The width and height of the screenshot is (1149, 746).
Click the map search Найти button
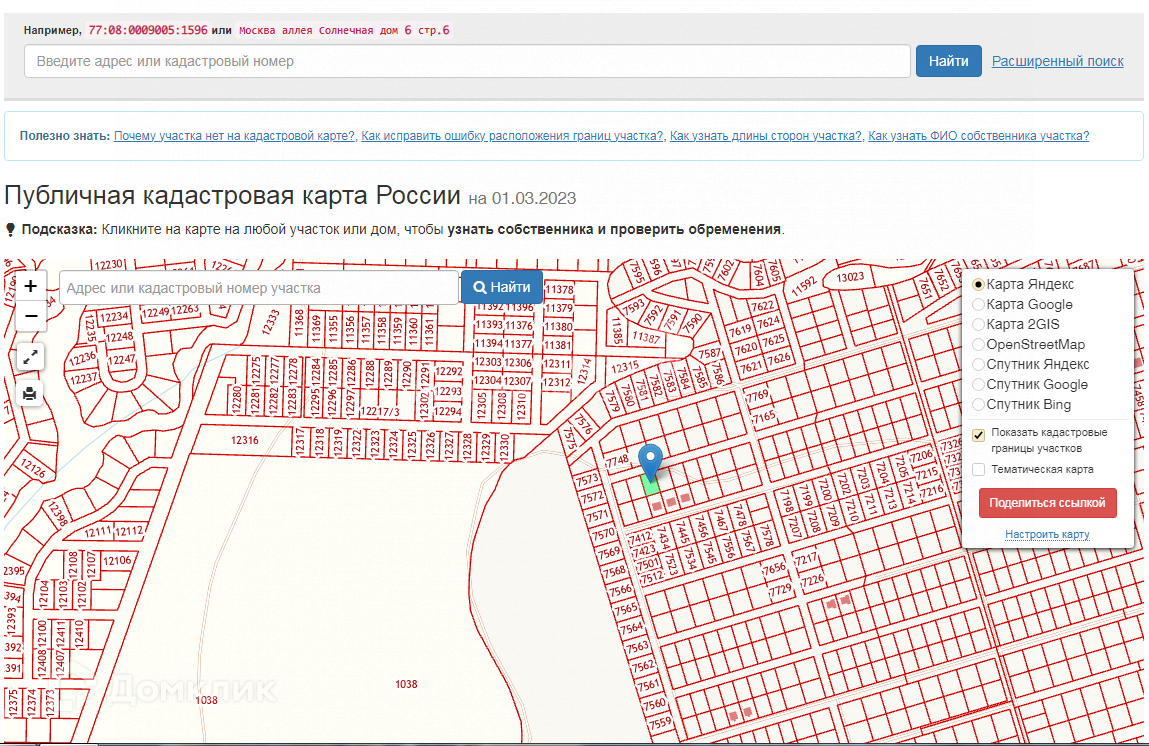(x=502, y=287)
